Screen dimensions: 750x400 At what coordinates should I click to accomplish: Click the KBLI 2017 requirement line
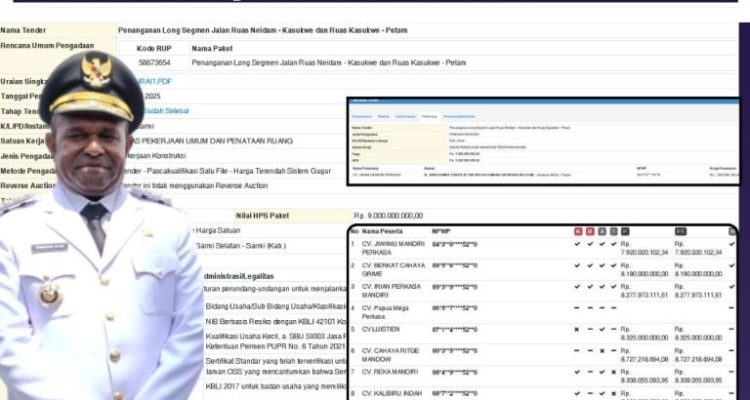(x=276, y=386)
